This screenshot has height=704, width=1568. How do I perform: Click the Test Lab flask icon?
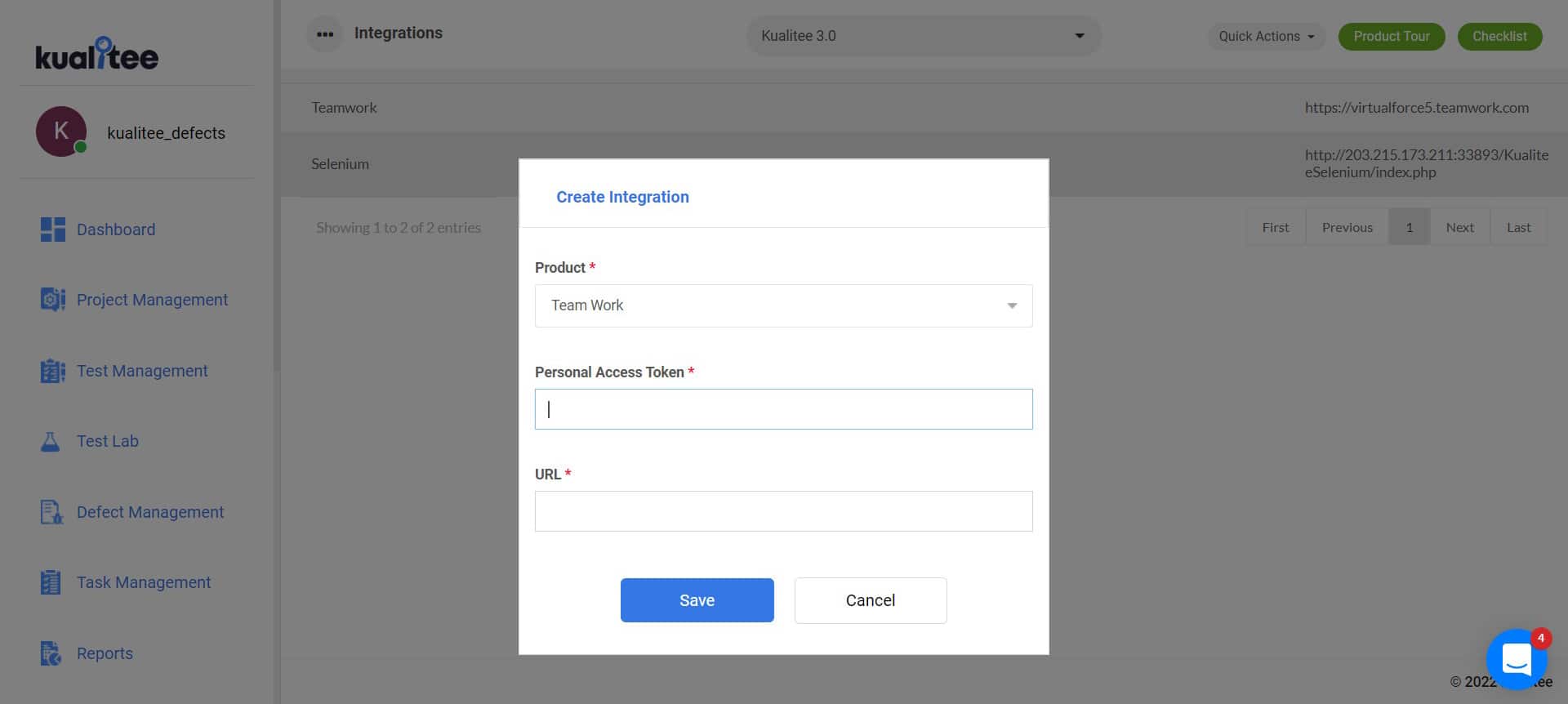51,442
